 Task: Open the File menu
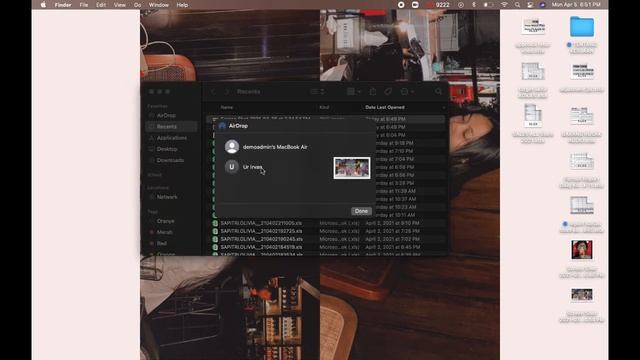(x=84, y=5)
